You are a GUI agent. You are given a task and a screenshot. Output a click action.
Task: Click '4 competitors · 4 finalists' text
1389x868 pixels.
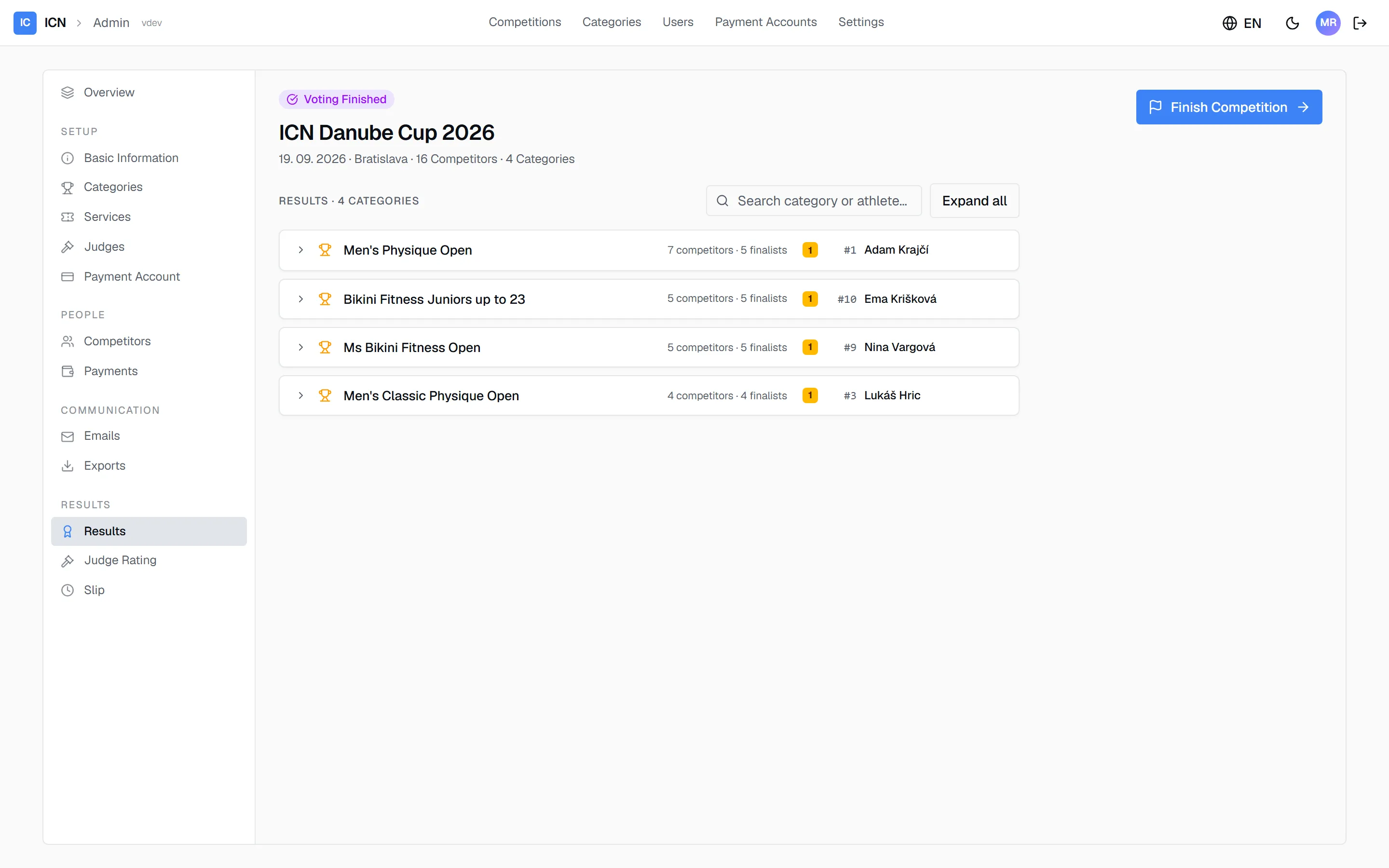click(x=727, y=395)
